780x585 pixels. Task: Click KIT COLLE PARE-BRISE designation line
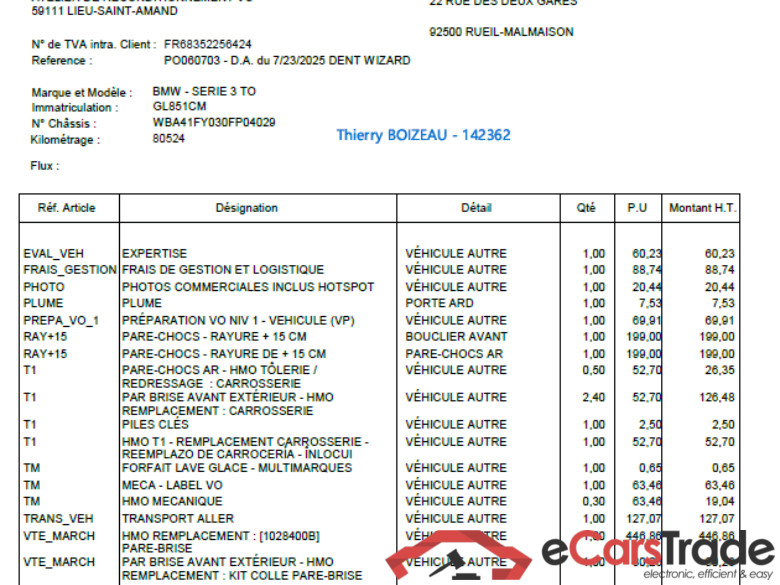pyautogui.click(x=242, y=576)
